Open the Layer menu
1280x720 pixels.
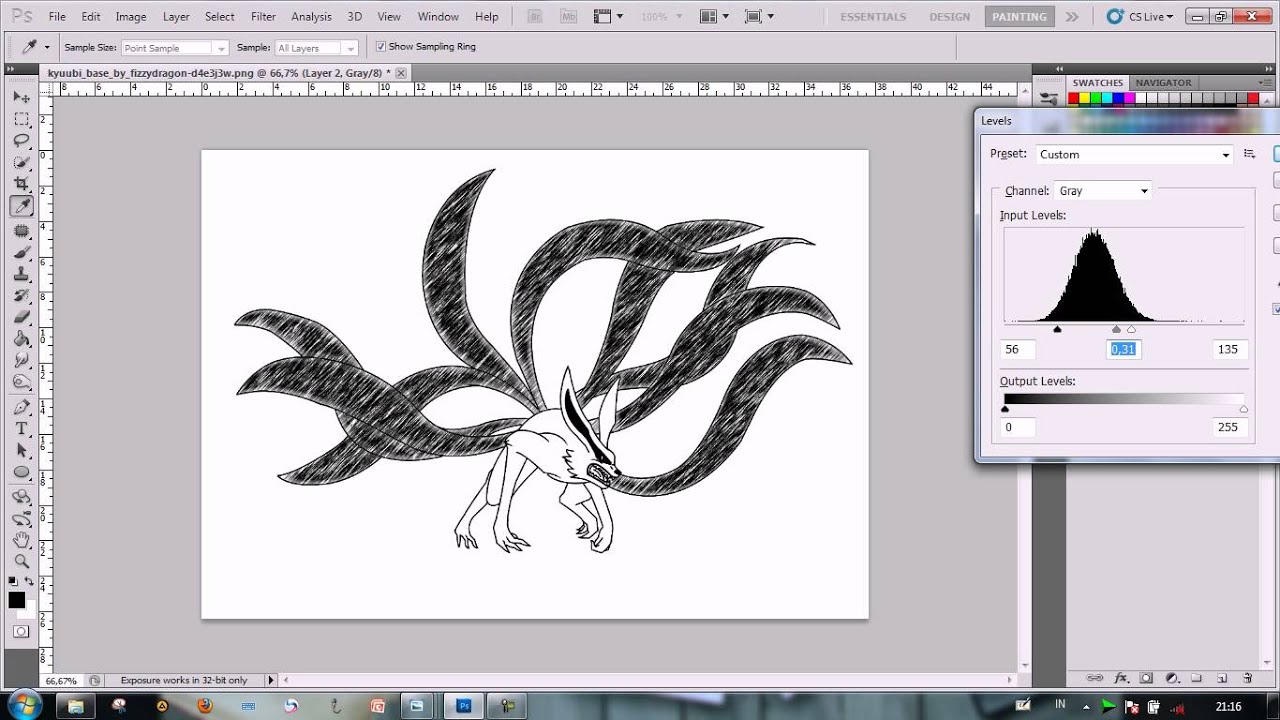pos(176,16)
